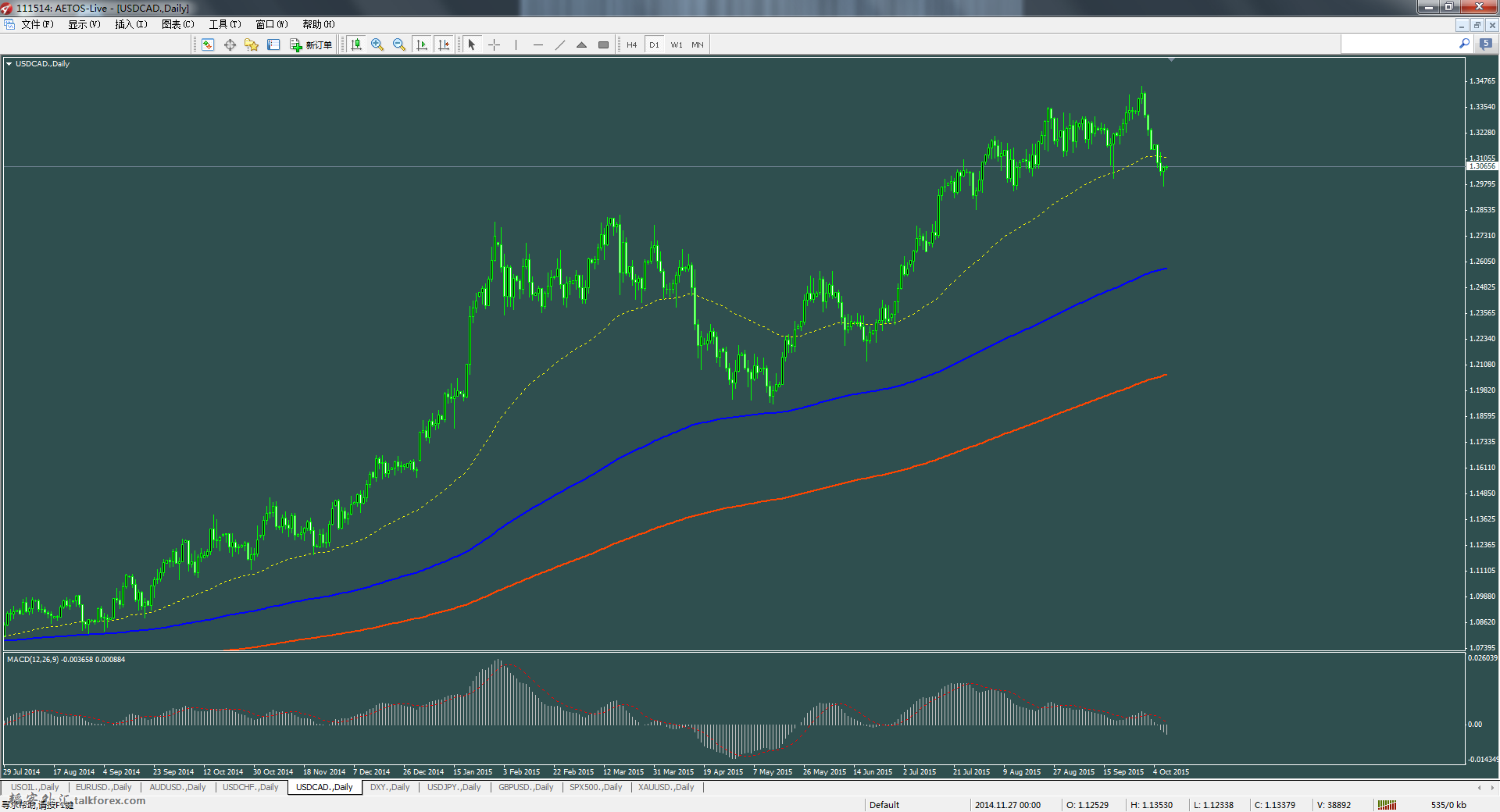Click the H: 1.13530 high price status
Image resolution: width=1500 pixels, height=812 pixels.
click(x=1152, y=805)
